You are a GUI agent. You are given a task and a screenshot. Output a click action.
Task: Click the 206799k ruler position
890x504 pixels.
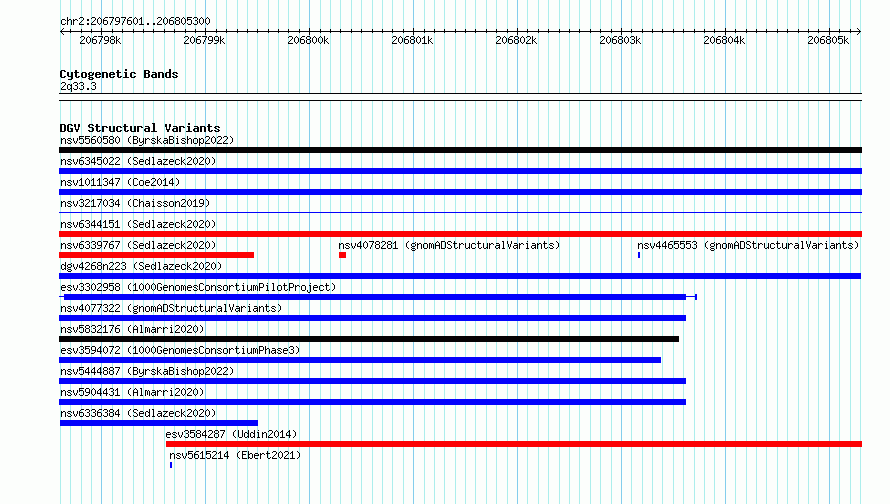[x=204, y=40]
